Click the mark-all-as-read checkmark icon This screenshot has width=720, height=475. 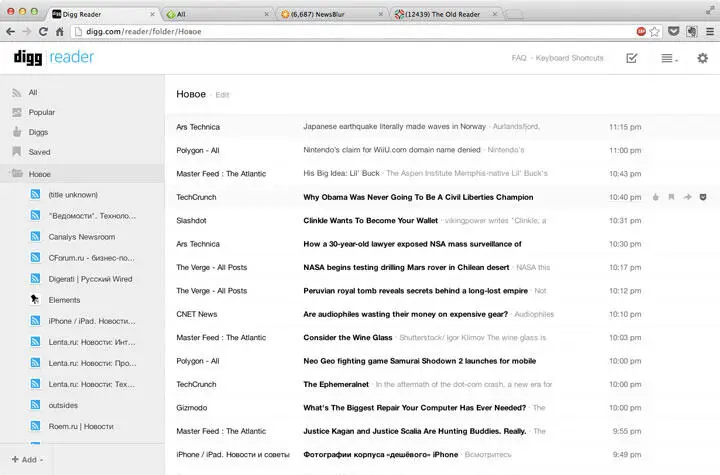click(x=632, y=58)
